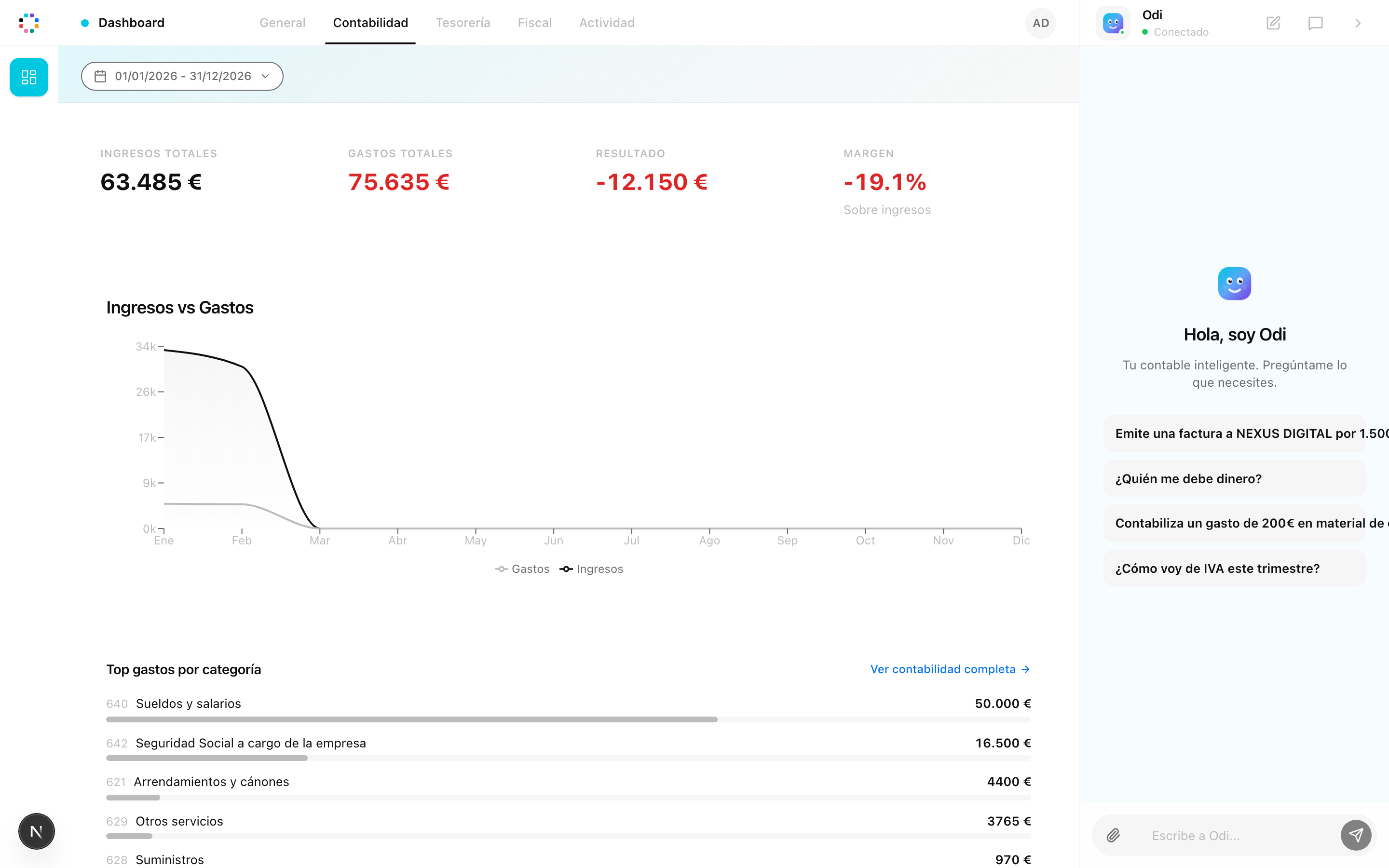The width and height of the screenshot is (1389, 868).
Task: Click Odi's smiling avatar in the chat header
Action: point(1114,23)
